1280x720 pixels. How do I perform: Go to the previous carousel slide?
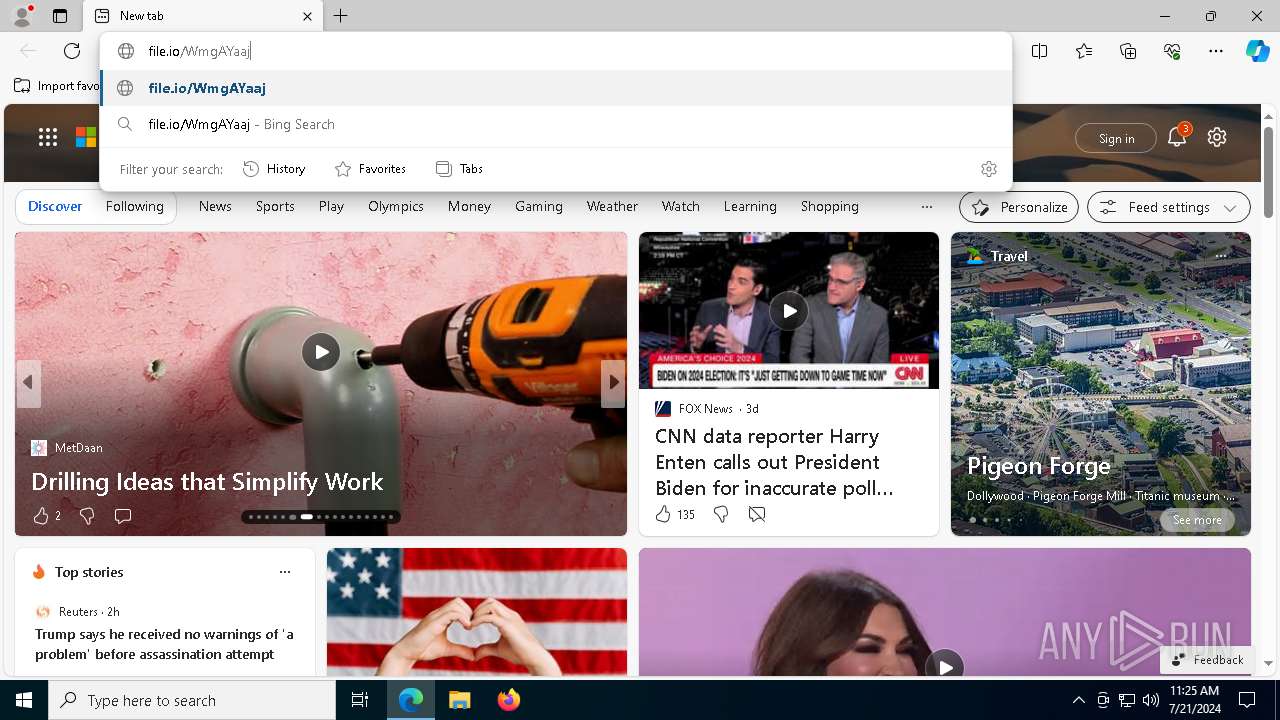point(28,382)
